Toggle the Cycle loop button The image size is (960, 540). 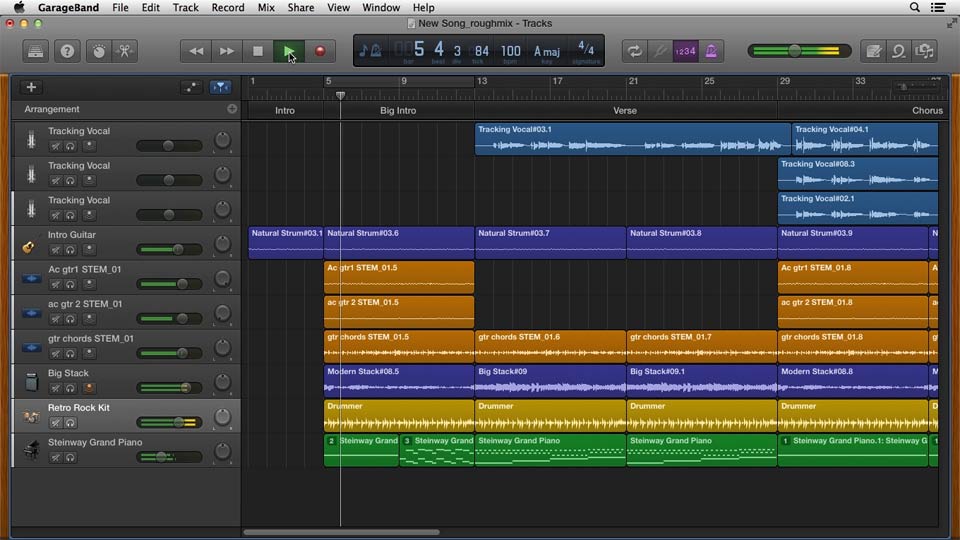635,51
